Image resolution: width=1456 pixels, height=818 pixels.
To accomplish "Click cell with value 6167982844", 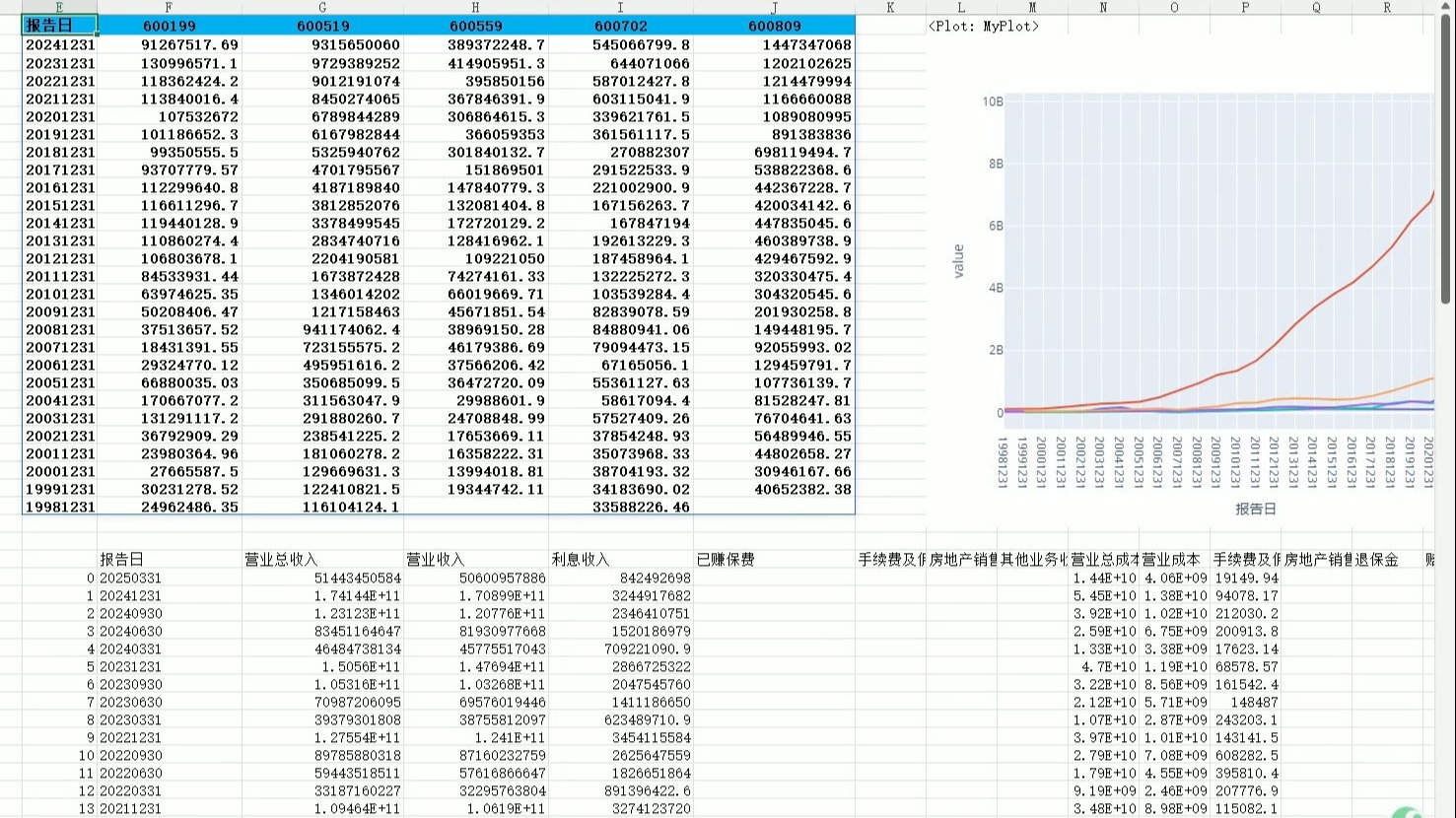I will (x=322, y=134).
